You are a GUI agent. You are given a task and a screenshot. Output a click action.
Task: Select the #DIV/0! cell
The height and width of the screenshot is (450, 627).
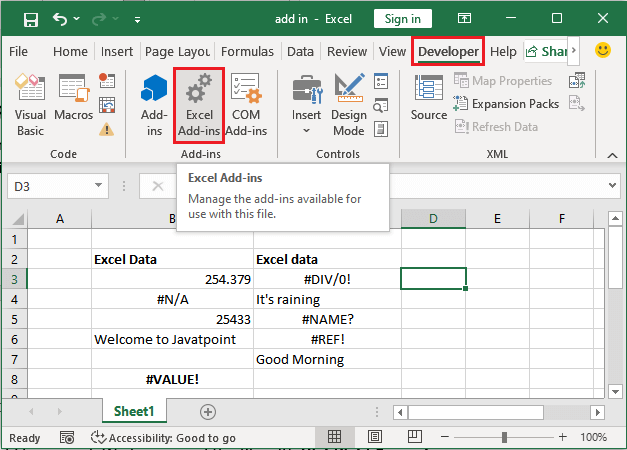tap(327, 279)
